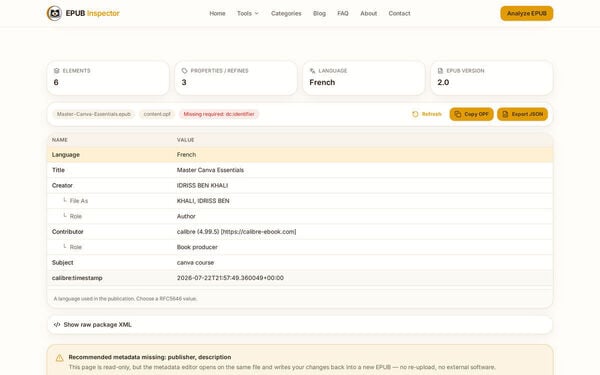Viewport: 600px width, 375px height.
Task: Select the calibre:timestamp row name
Action: pos(77,278)
